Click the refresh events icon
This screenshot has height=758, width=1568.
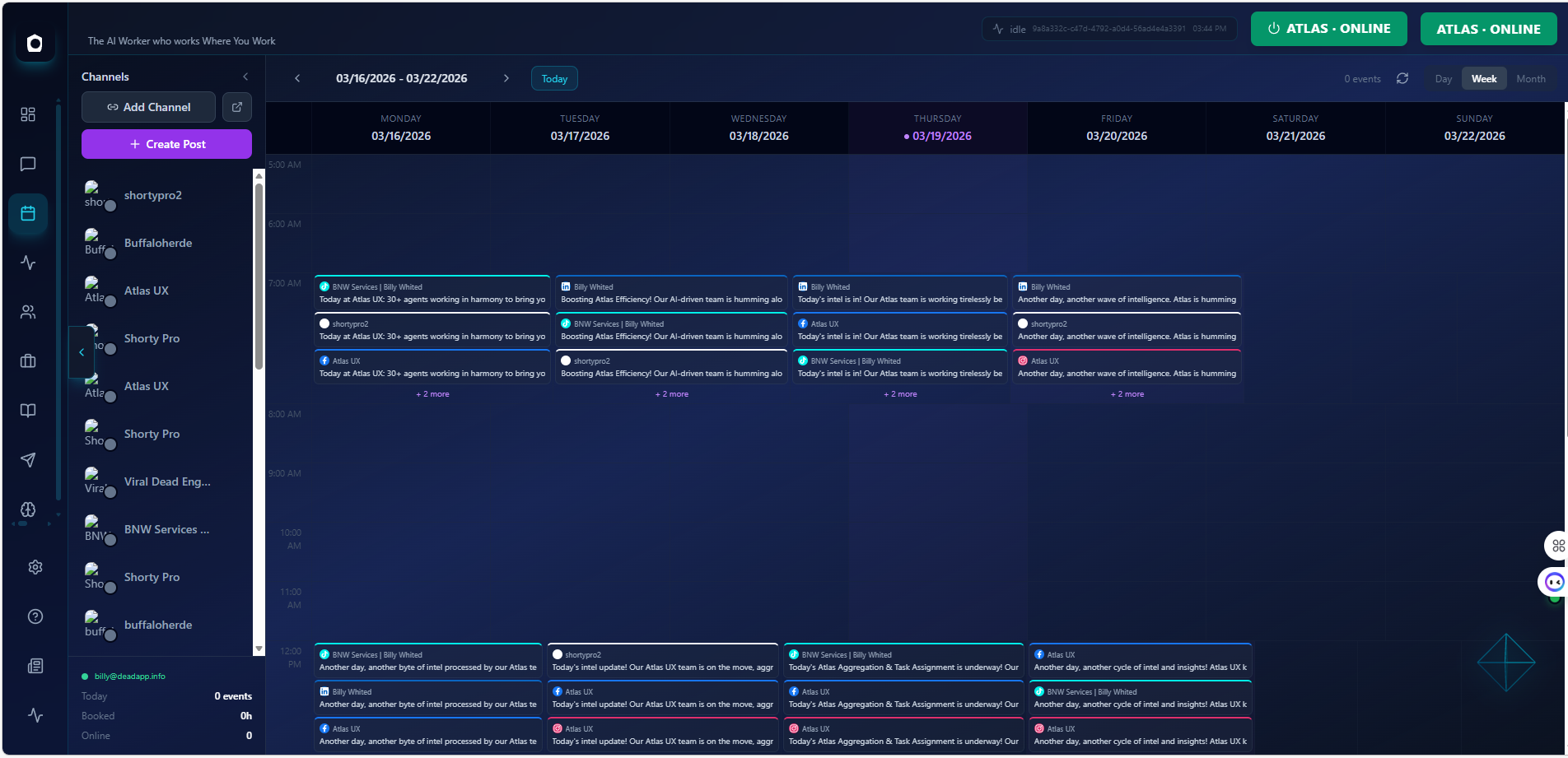[x=1403, y=78]
